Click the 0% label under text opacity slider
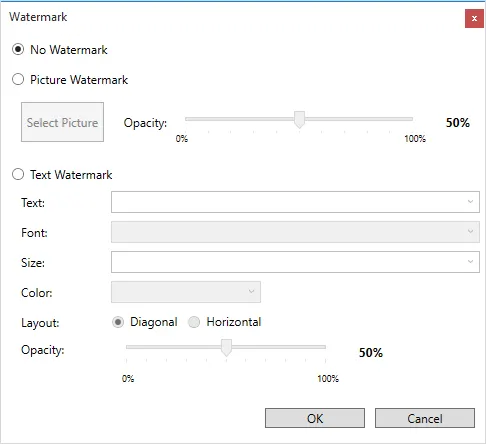The width and height of the screenshot is (486, 444). pyautogui.click(x=128, y=378)
